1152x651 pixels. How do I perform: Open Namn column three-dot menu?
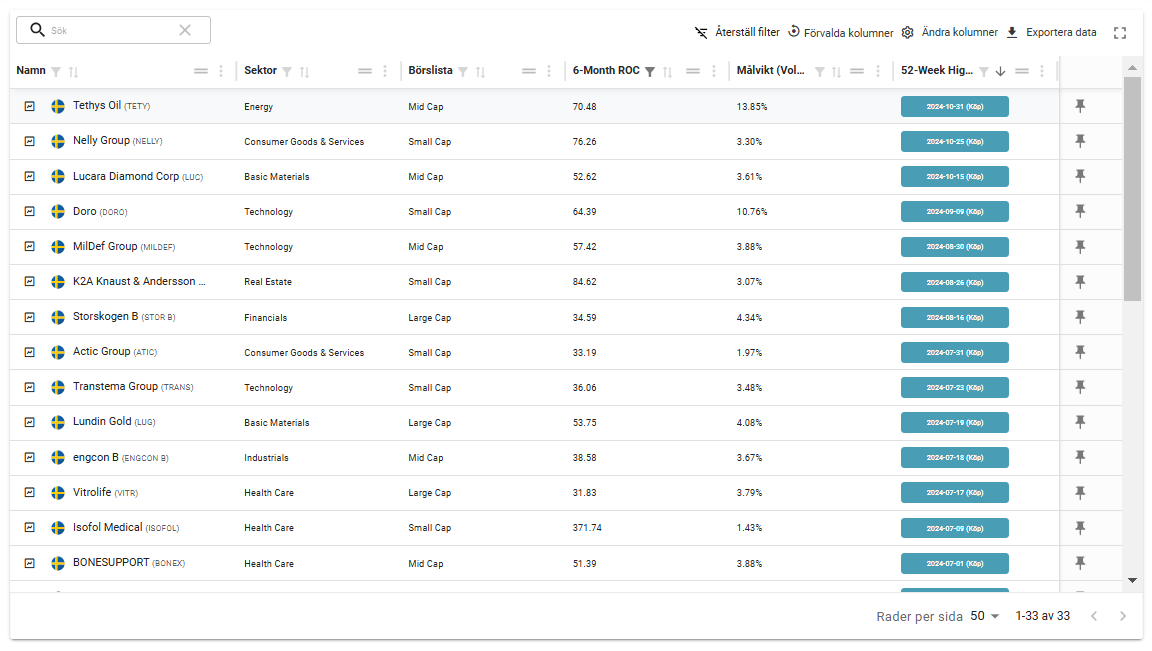click(221, 71)
